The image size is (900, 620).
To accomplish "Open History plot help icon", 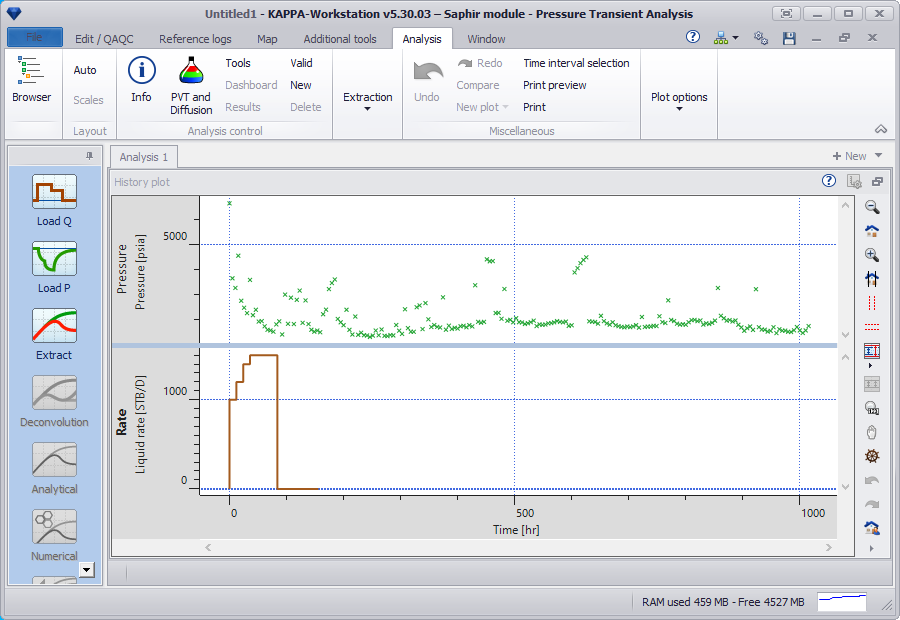I will coord(828,181).
